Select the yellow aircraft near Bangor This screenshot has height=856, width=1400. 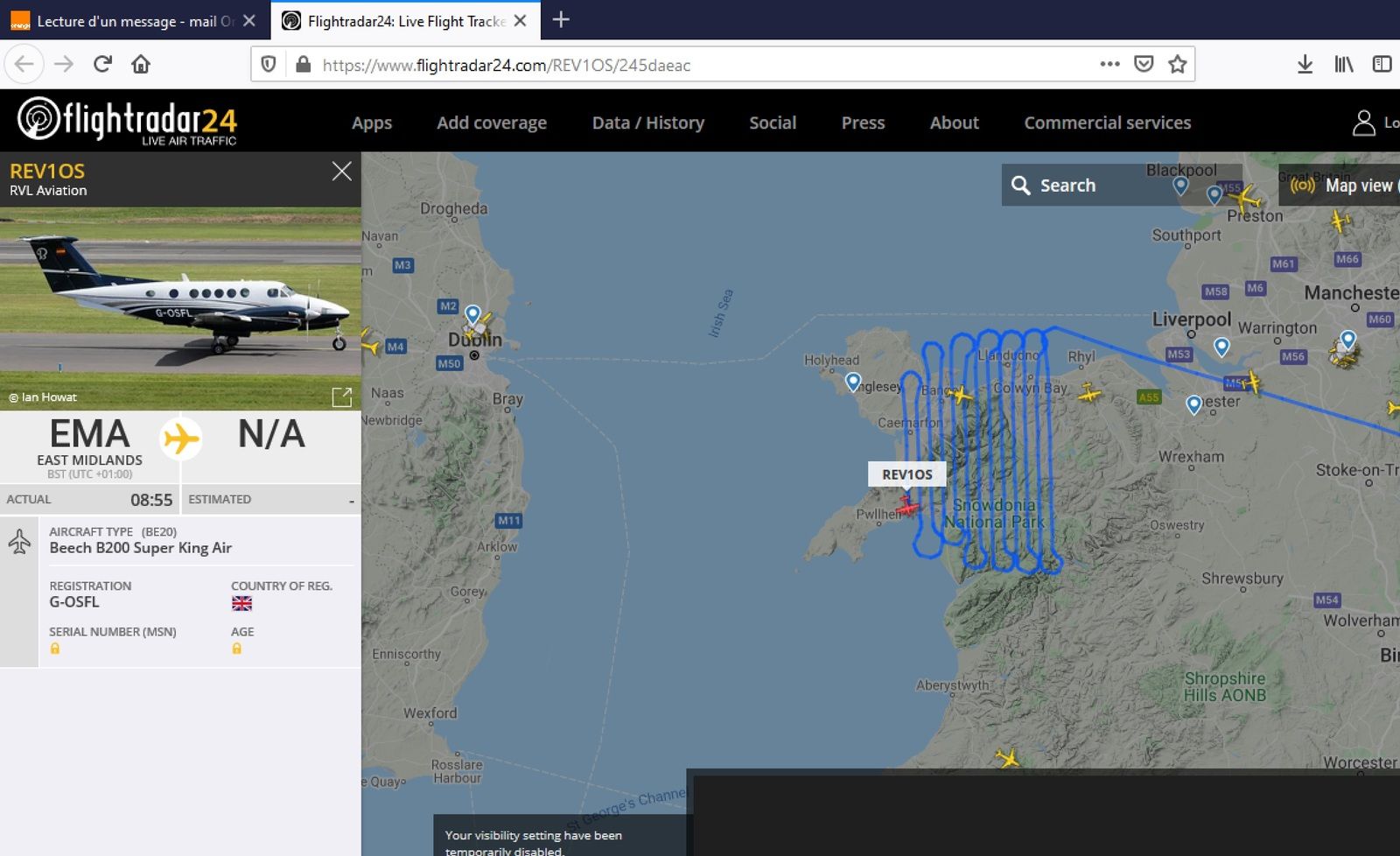959,395
